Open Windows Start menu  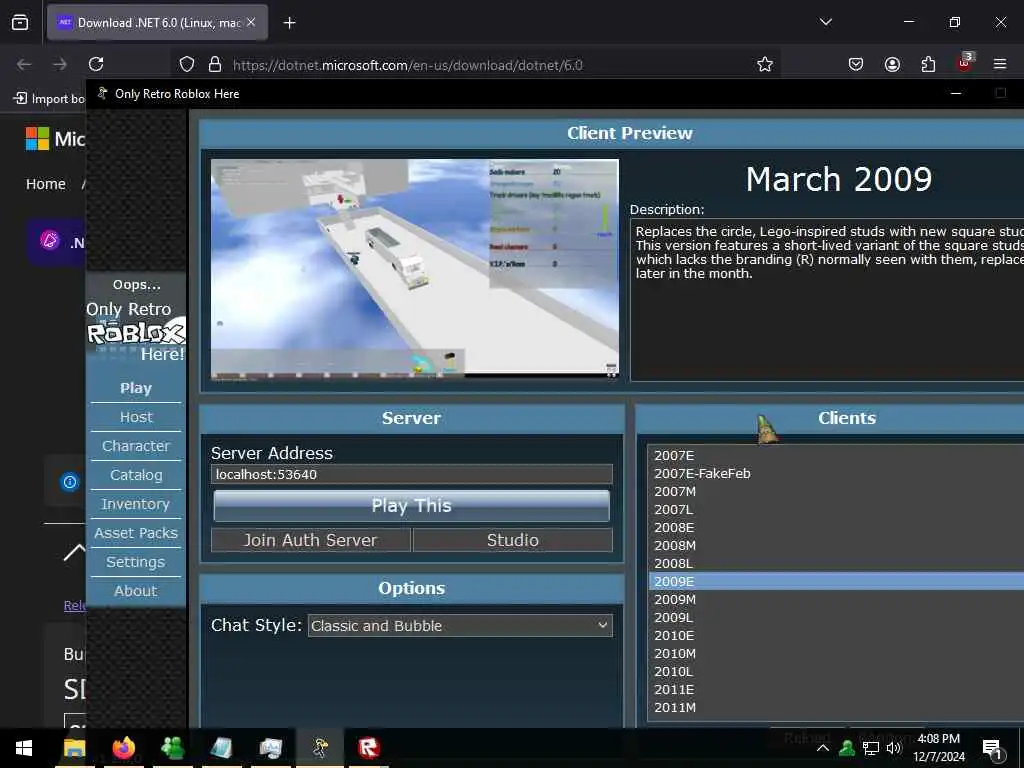pyautogui.click(x=24, y=748)
